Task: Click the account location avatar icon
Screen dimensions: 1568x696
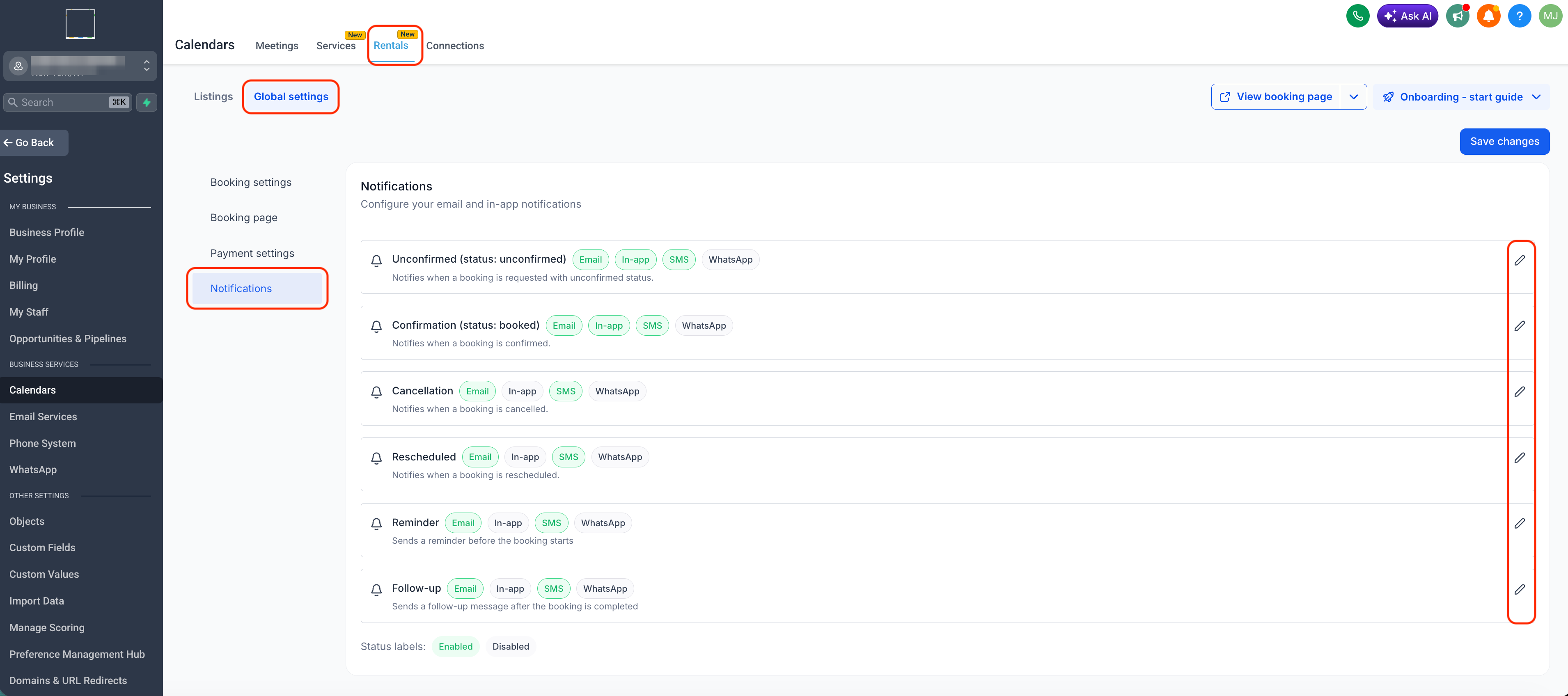Action: coord(18,66)
